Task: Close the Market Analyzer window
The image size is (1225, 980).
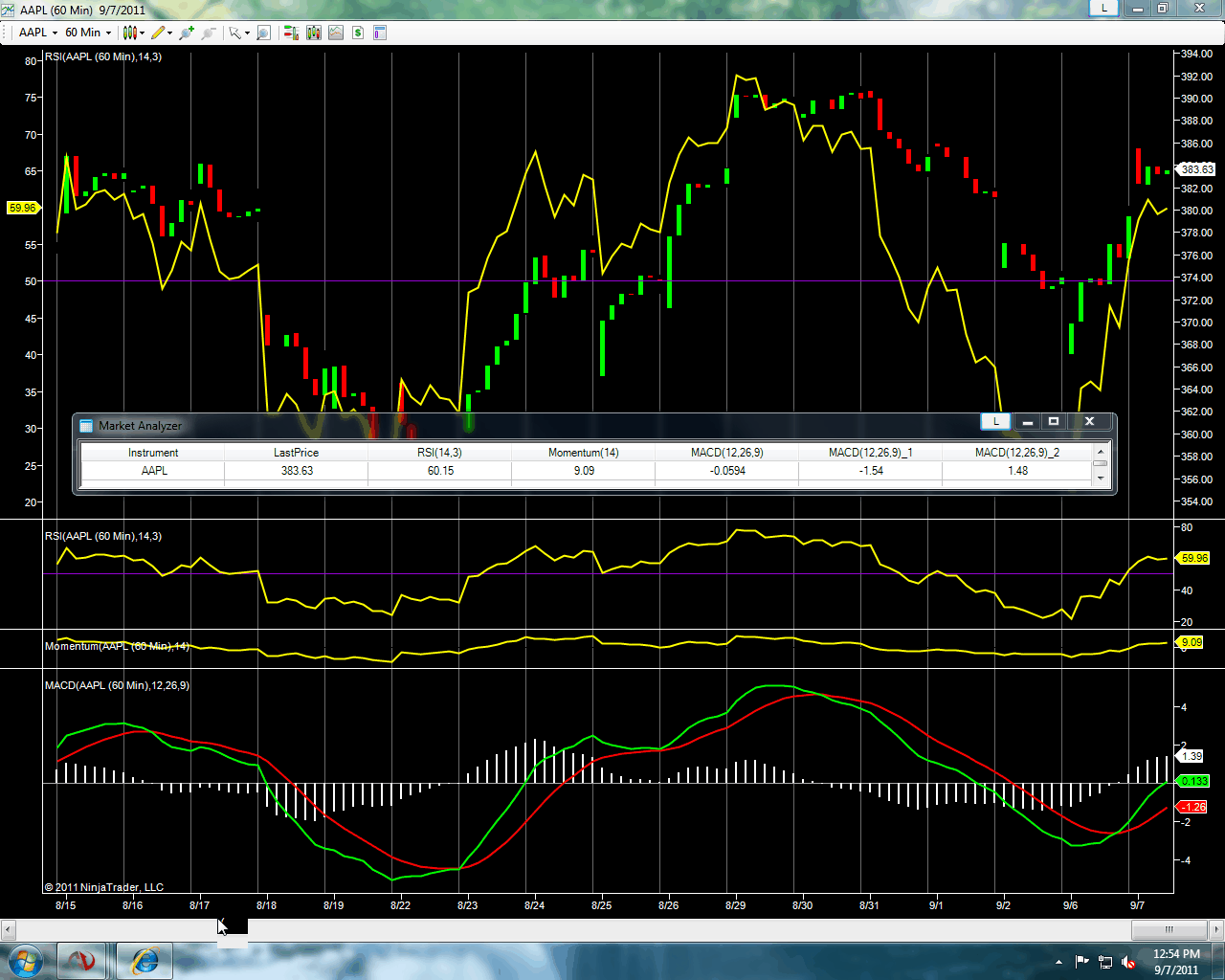Action: 1089,421
